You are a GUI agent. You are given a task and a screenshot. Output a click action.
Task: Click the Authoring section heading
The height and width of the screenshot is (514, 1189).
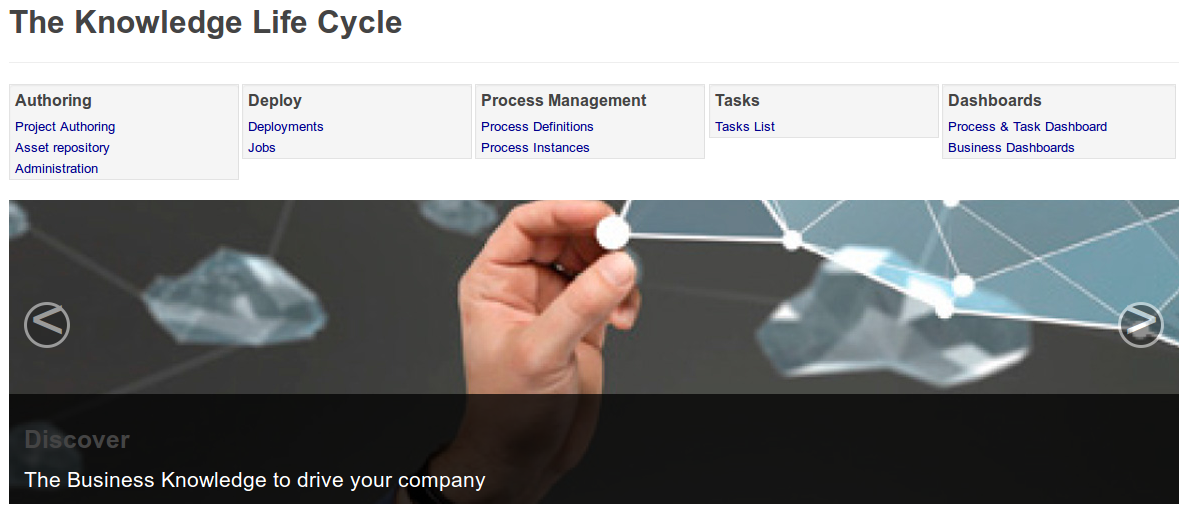(x=53, y=101)
